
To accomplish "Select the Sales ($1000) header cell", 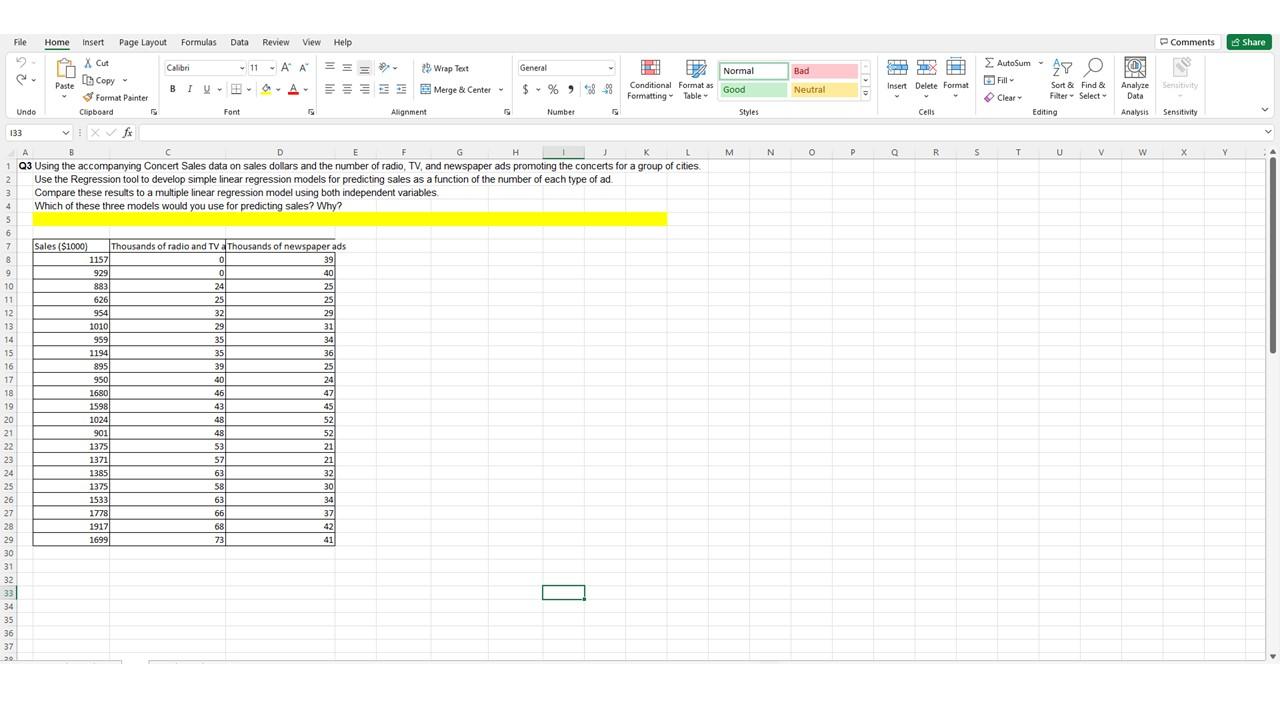I will (71, 246).
